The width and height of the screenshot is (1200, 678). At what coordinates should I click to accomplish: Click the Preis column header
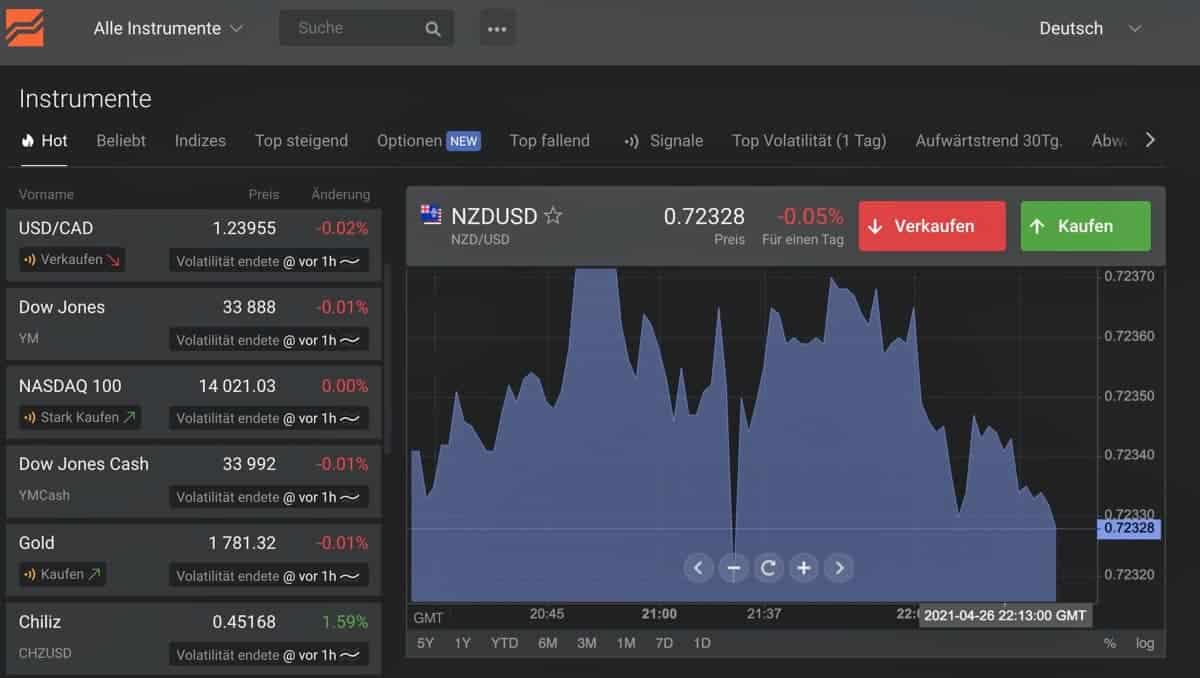tap(264, 194)
